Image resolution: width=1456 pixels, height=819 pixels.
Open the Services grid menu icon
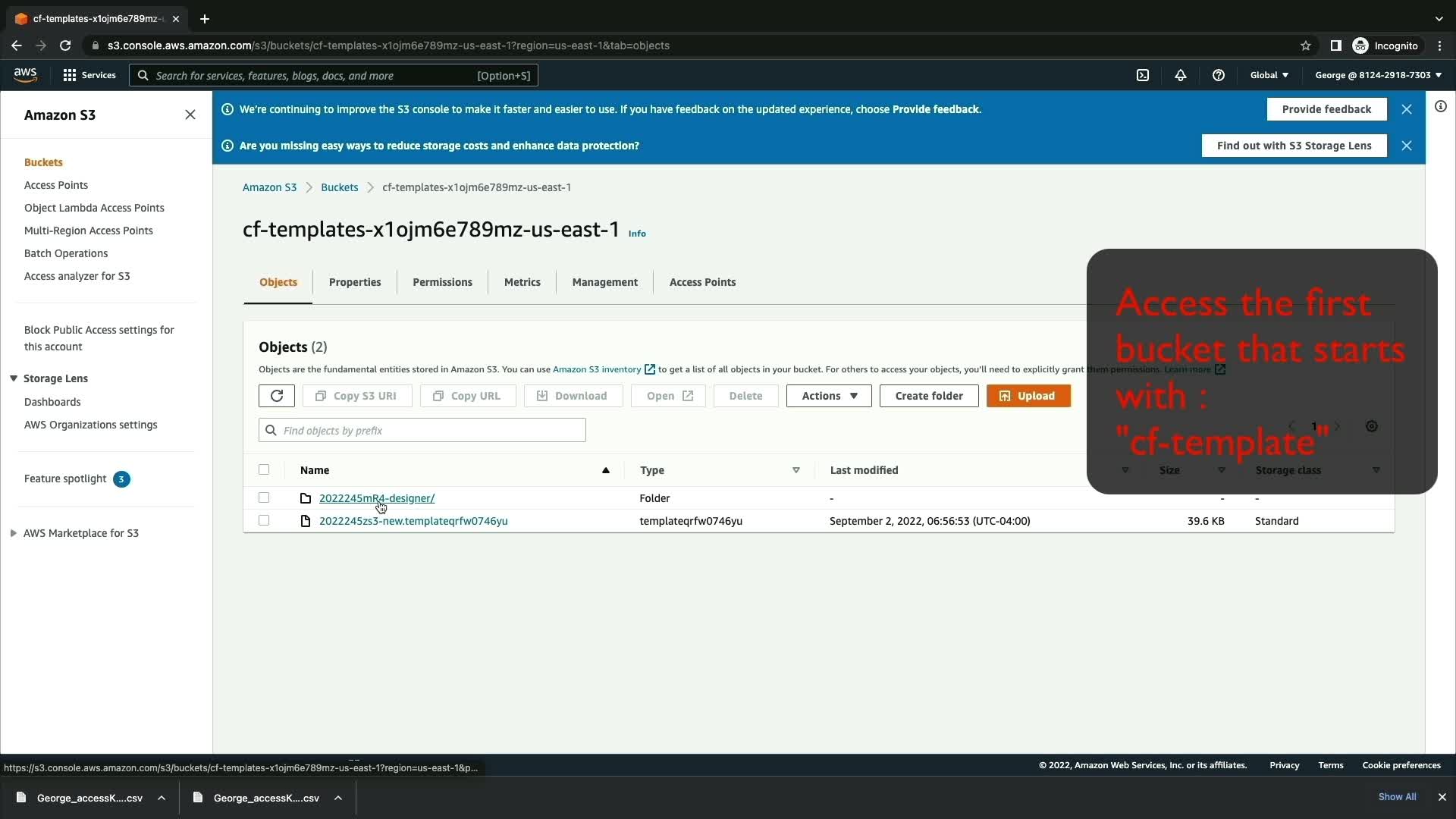70,75
